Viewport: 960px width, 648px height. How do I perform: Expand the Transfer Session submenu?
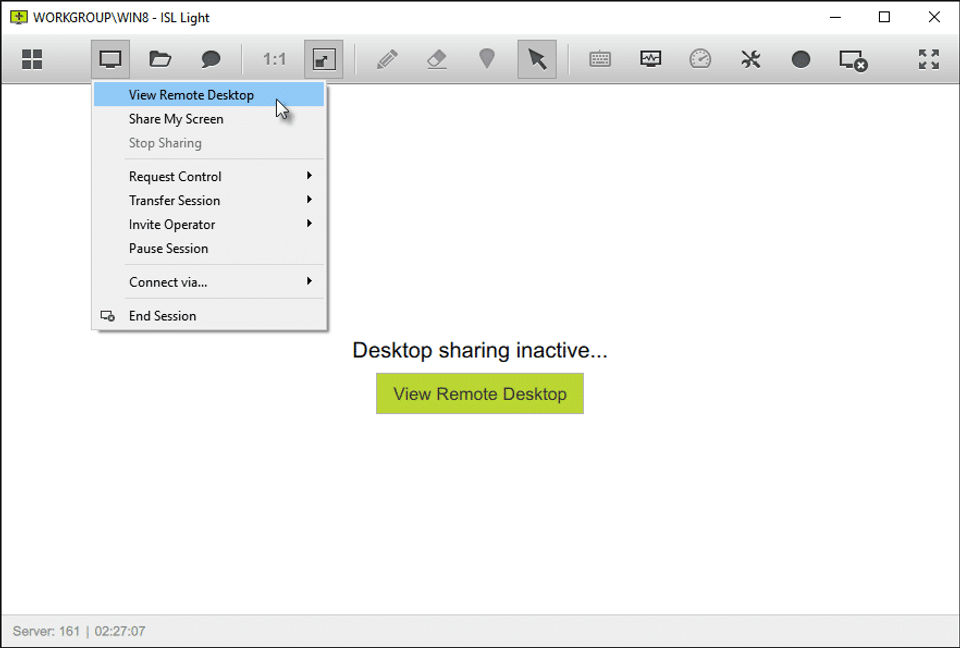(209, 200)
